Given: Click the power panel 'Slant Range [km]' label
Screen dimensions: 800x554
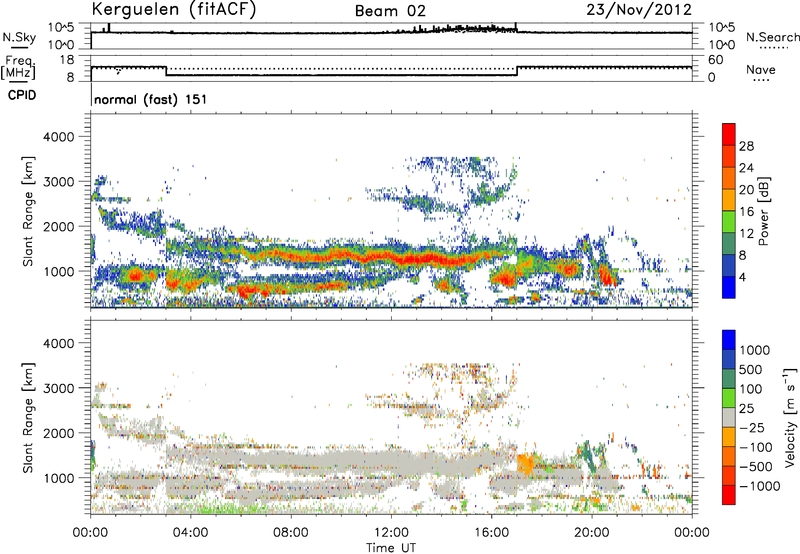Looking at the screenshot, I should pos(28,211).
